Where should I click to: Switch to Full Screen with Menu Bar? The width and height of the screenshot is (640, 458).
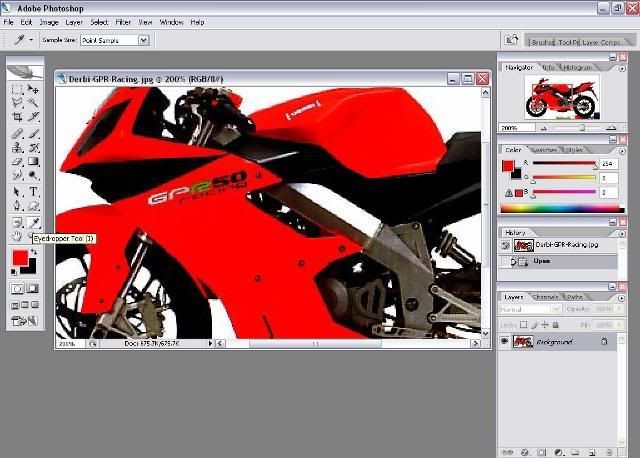pyautogui.click(x=25, y=305)
